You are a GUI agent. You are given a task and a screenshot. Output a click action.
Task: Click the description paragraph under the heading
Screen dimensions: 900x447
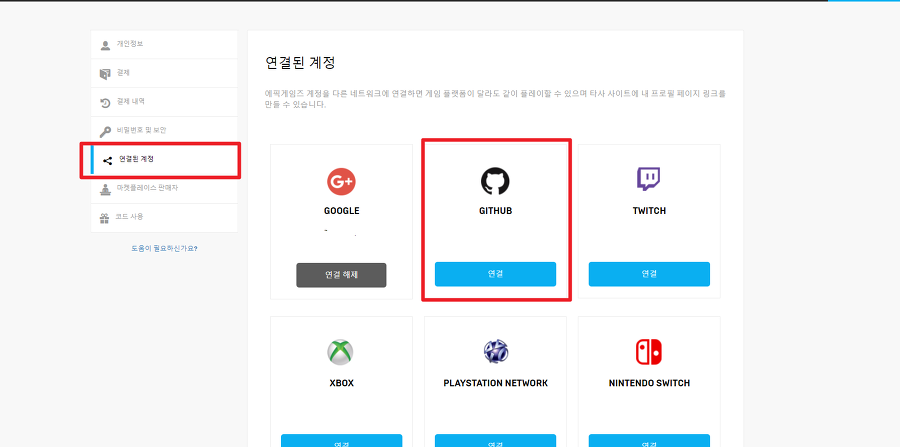point(495,99)
